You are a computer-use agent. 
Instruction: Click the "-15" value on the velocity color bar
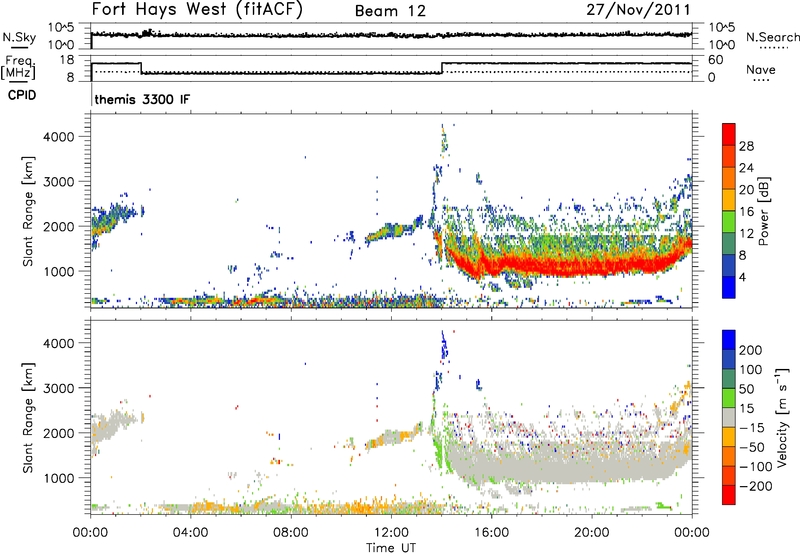[752, 428]
